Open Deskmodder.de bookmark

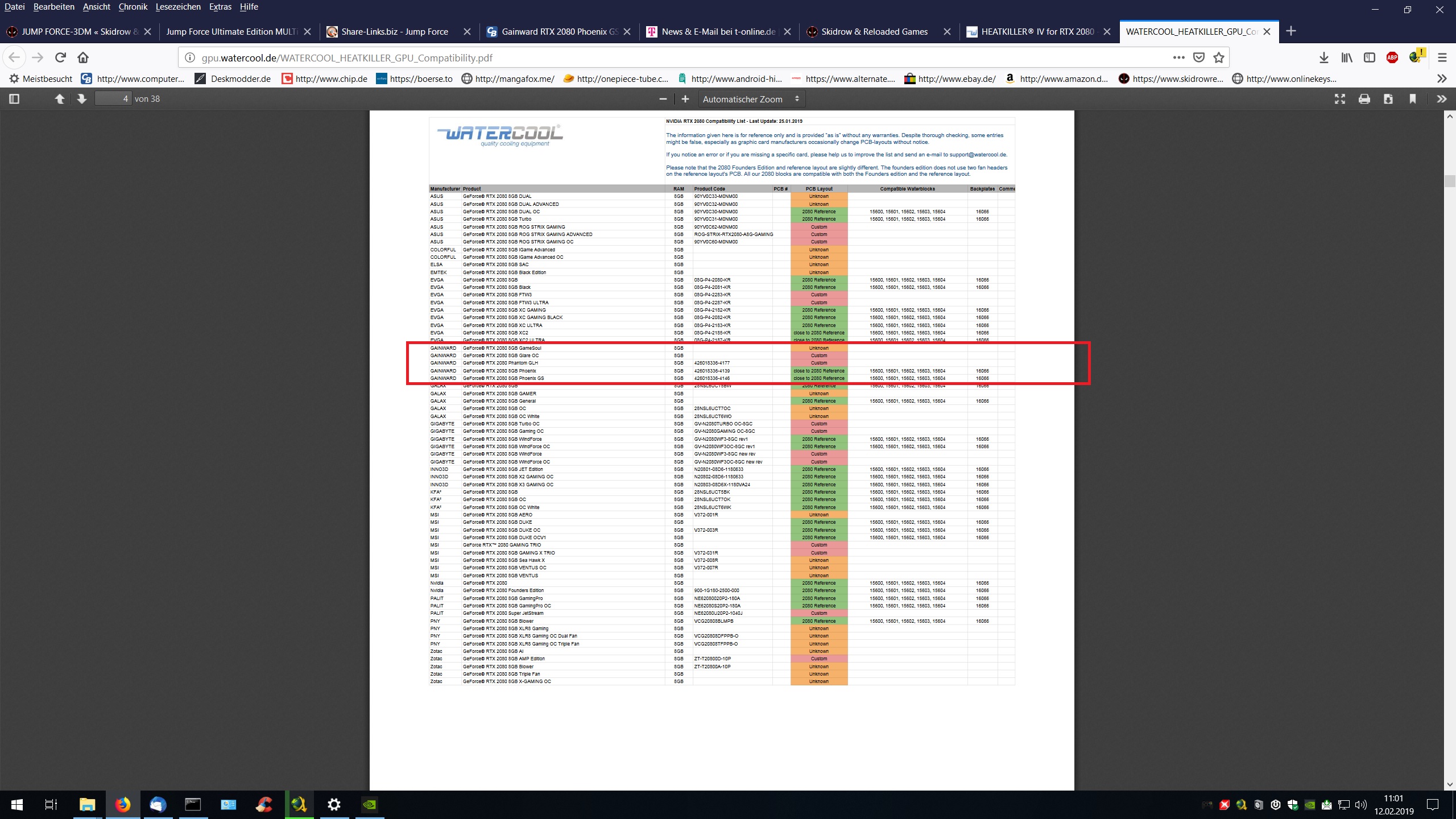[x=233, y=79]
